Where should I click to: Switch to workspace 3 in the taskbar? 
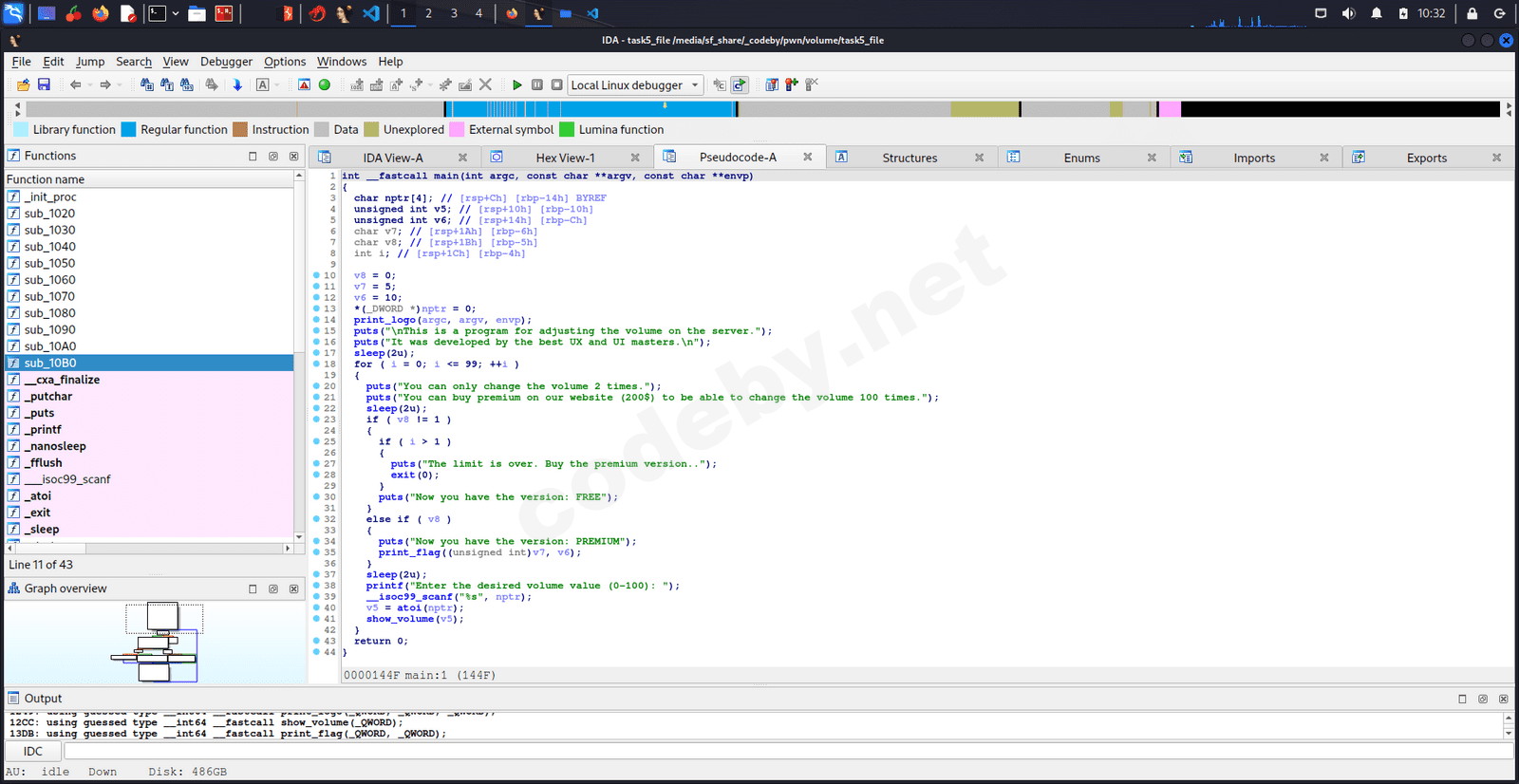454,13
